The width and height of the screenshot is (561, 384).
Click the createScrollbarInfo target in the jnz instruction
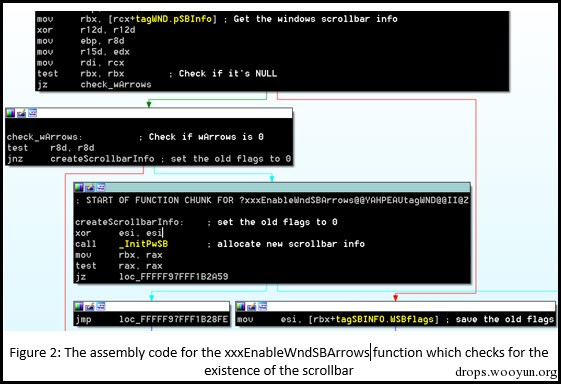pos(102,159)
